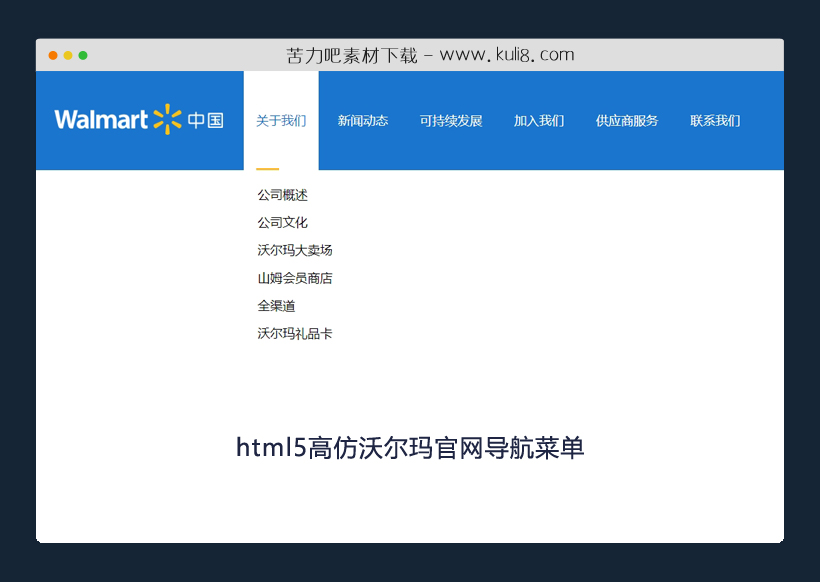
Task: Open the 全渠道 link
Action: click(275, 306)
